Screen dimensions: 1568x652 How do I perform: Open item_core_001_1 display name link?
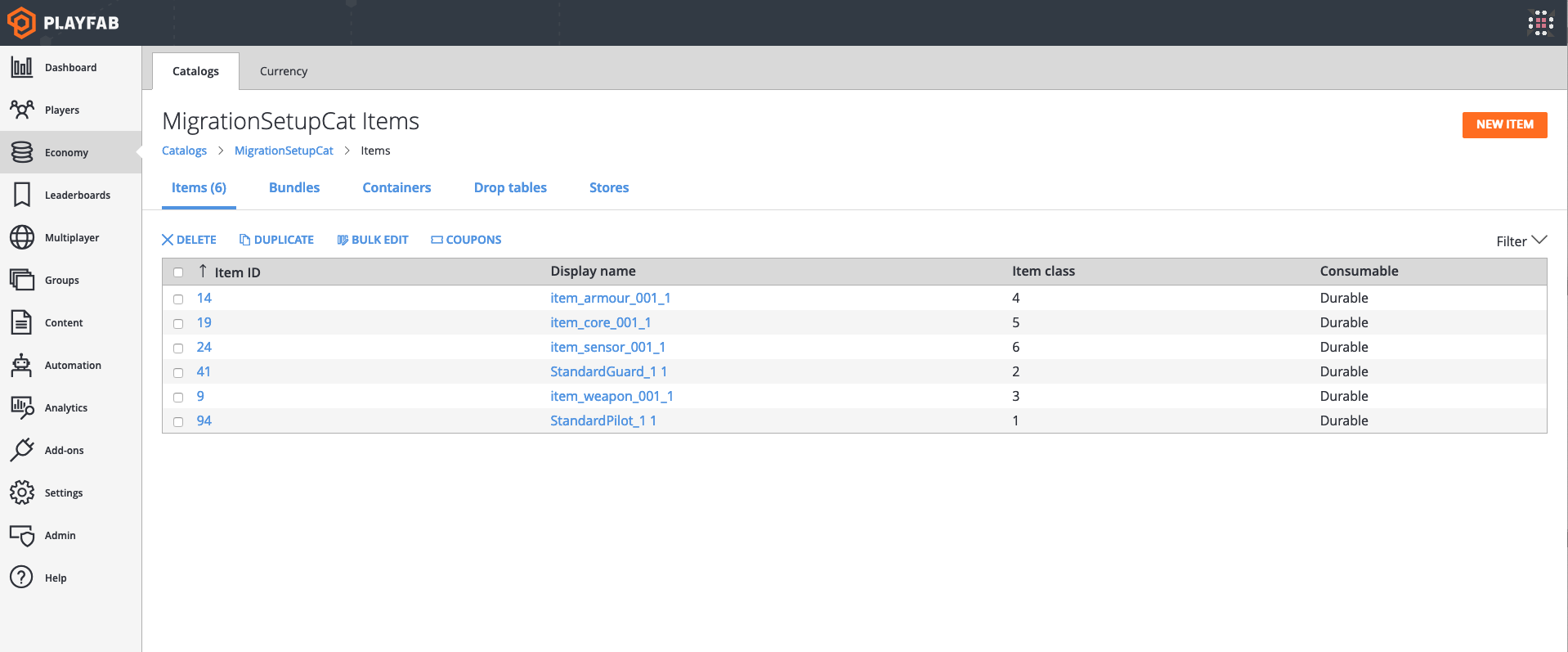click(600, 322)
